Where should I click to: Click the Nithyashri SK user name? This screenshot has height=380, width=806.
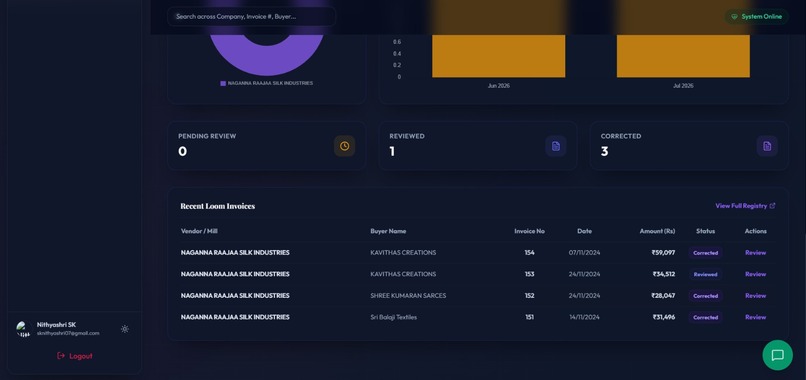coord(56,325)
